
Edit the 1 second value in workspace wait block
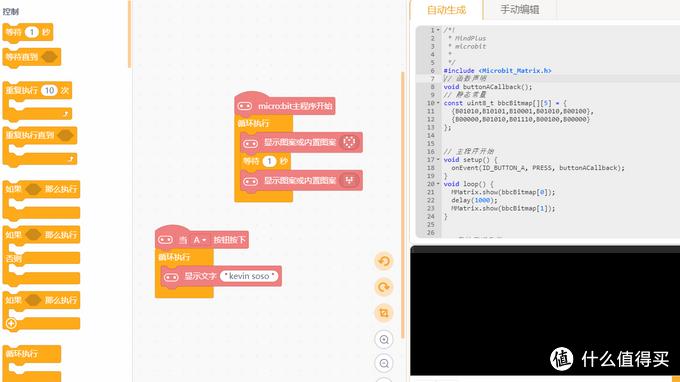(269, 161)
